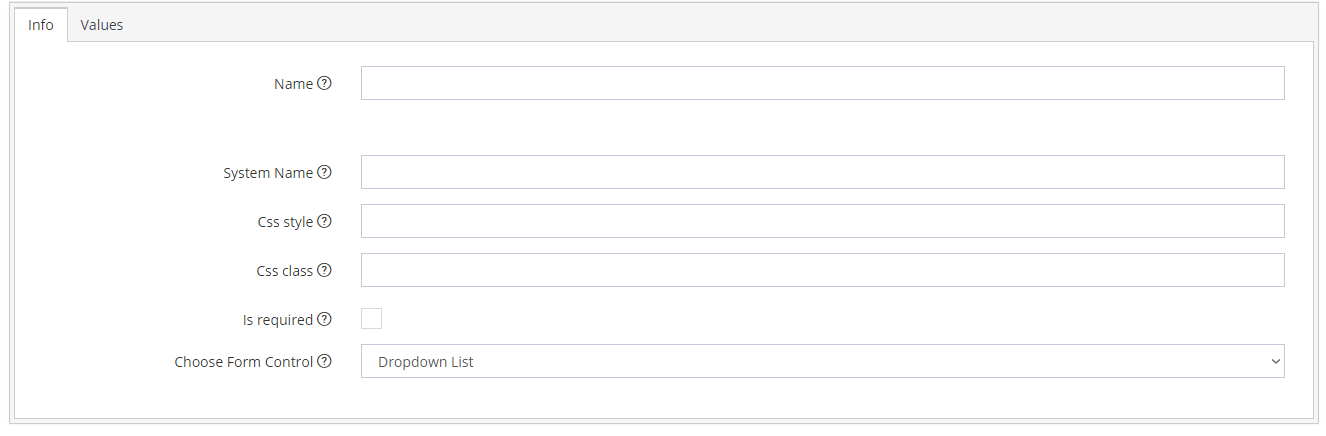Click the Name label text
The height and width of the screenshot is (436, 1326).
coord(293,84)
